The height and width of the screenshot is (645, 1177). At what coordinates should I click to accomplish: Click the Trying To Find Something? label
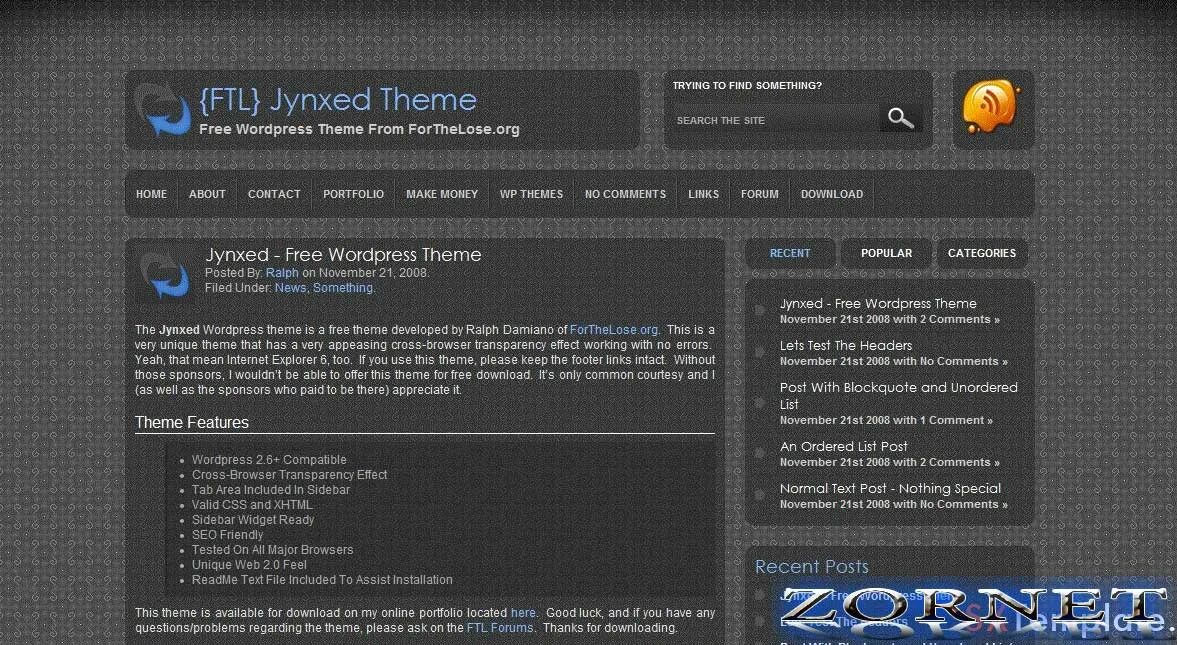coord(747,86)
